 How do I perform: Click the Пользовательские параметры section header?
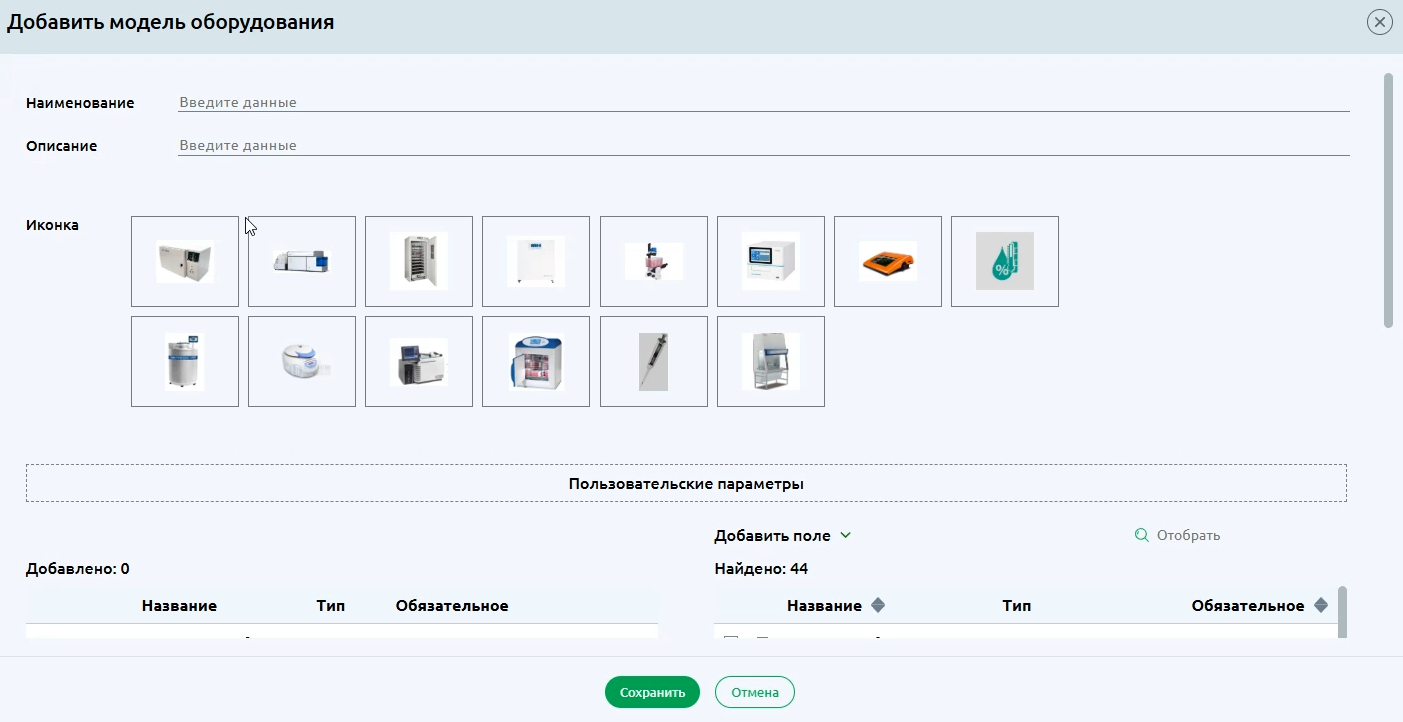tap(686, 483)
